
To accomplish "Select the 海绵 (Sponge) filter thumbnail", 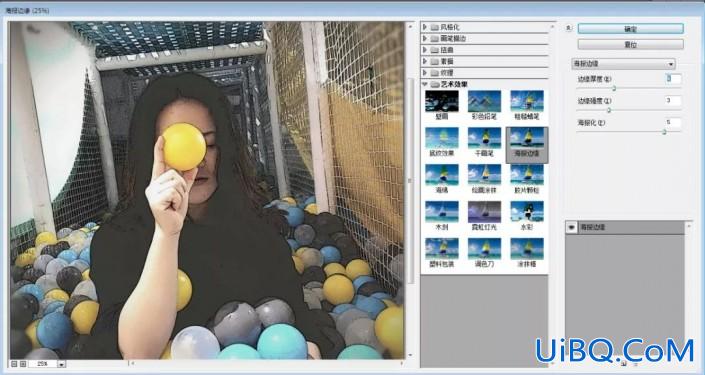I will 442,175.
